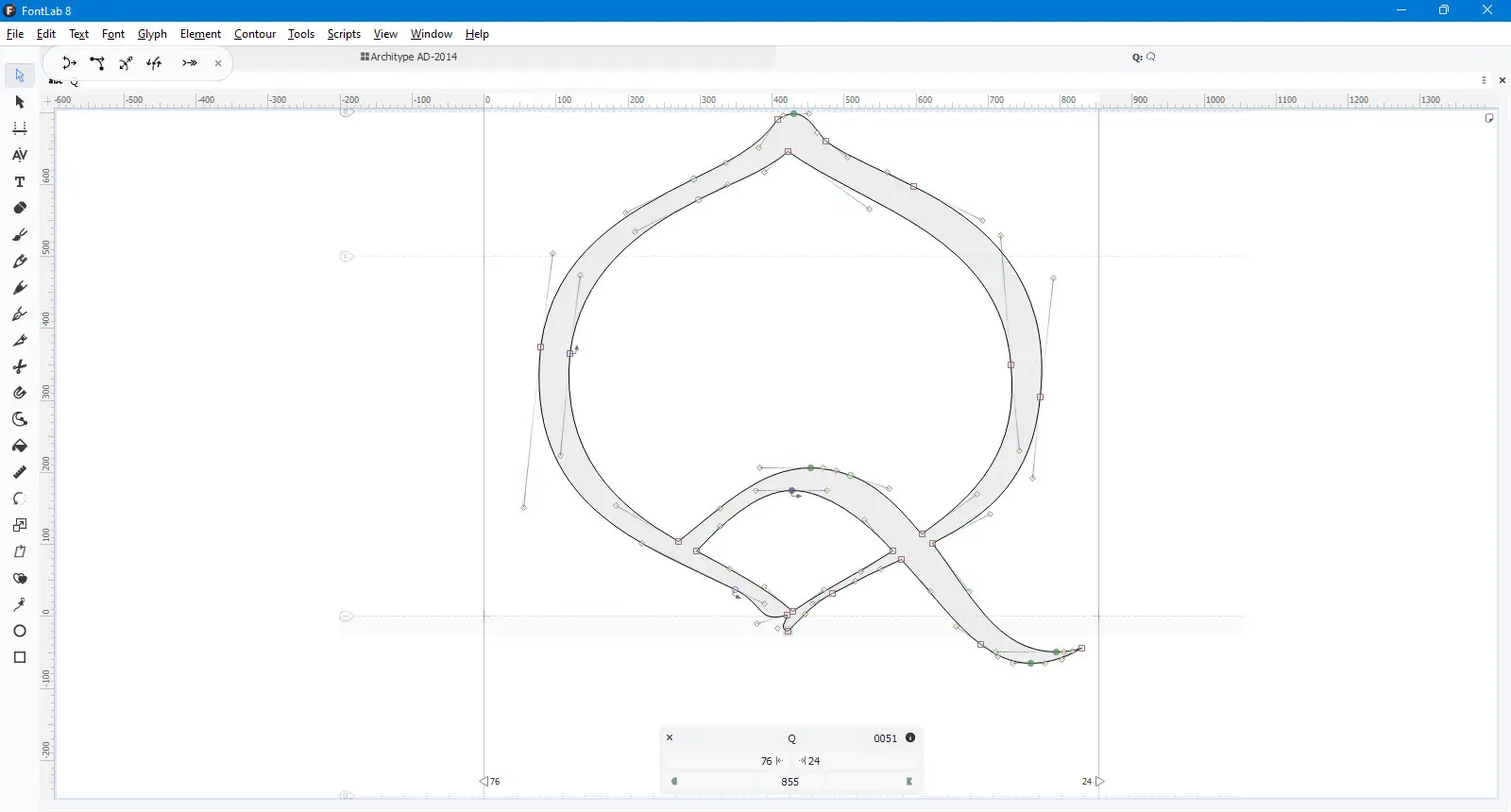Click the up-down arrows contour toolbar icon
1511x812 pixels.
point(155,63)
